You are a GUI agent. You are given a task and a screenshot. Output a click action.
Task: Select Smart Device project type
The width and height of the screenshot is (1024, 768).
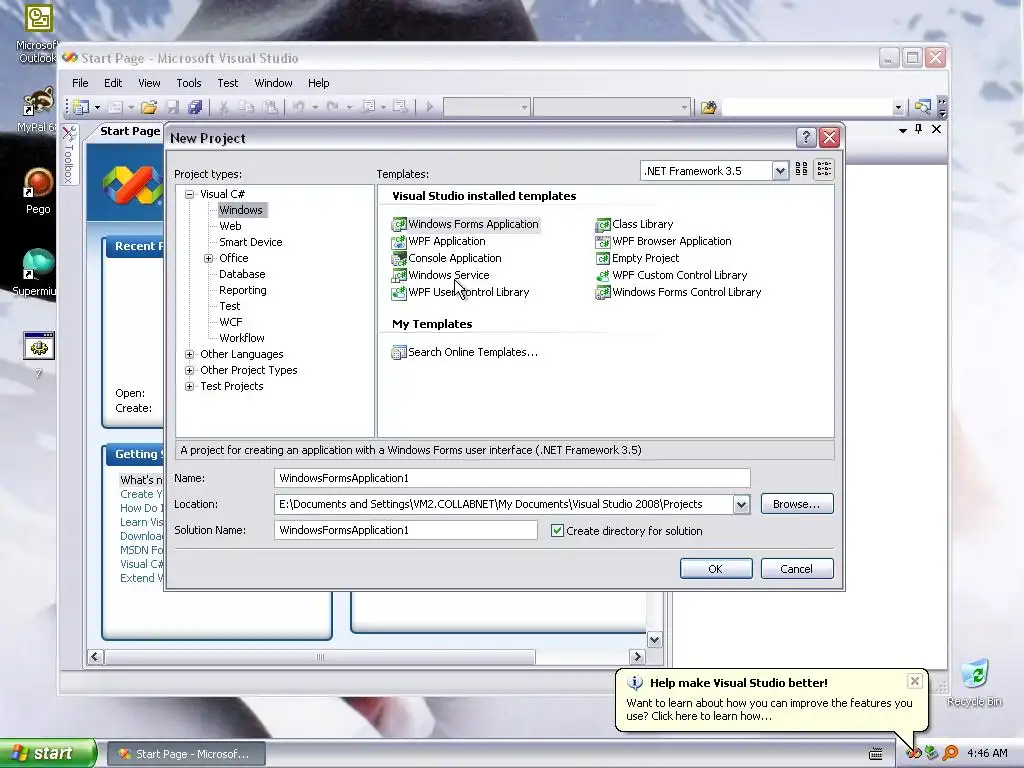(251, 242)
